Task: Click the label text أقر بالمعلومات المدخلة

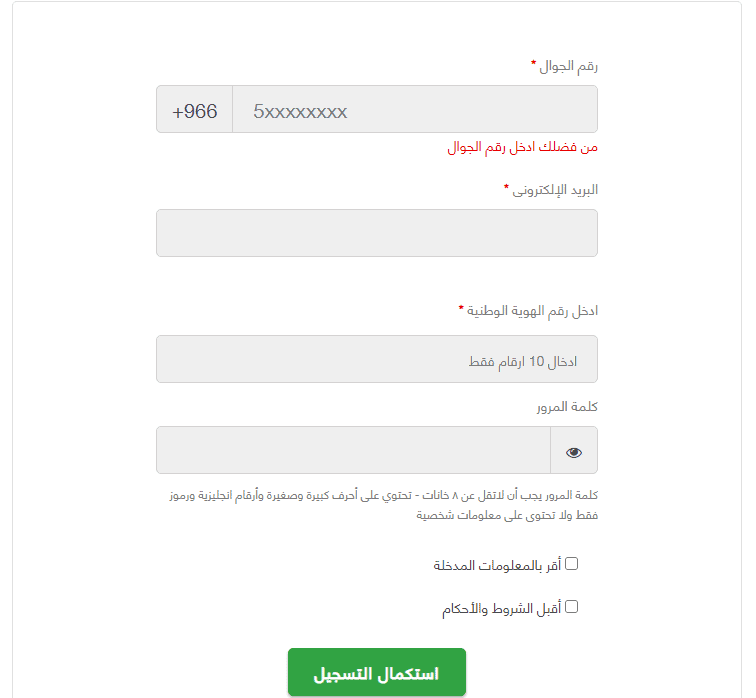Action: point(497,565)
